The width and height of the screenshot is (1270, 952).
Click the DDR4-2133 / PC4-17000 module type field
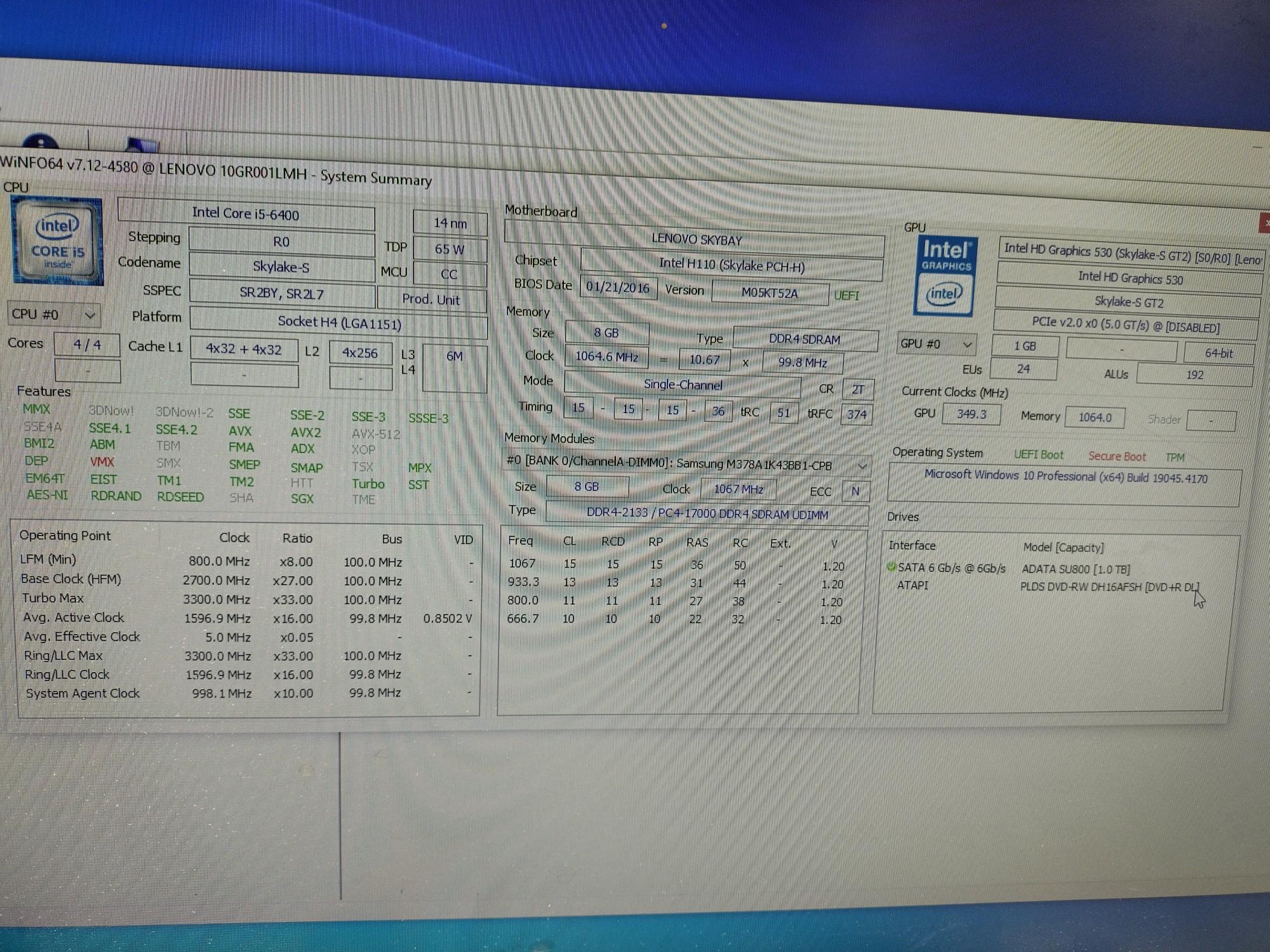coord(707,514)
